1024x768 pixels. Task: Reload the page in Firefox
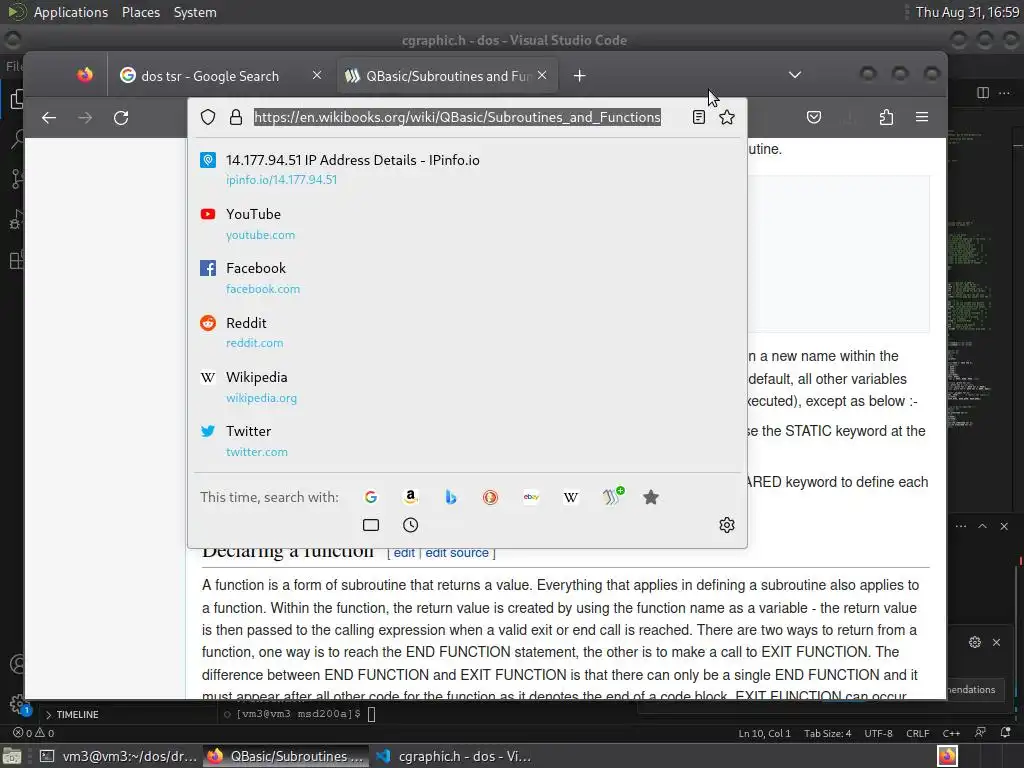pos(121,118)
